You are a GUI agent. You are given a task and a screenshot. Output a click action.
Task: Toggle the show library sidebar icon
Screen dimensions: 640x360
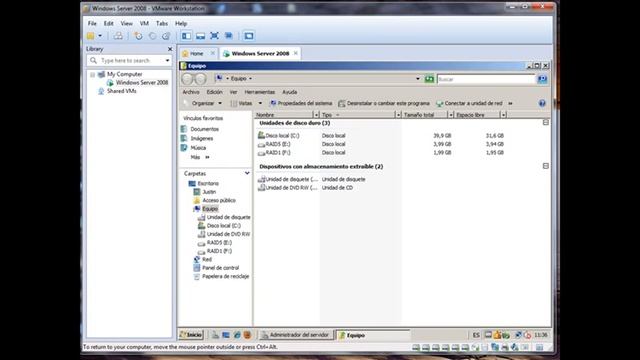coord(187,36)
